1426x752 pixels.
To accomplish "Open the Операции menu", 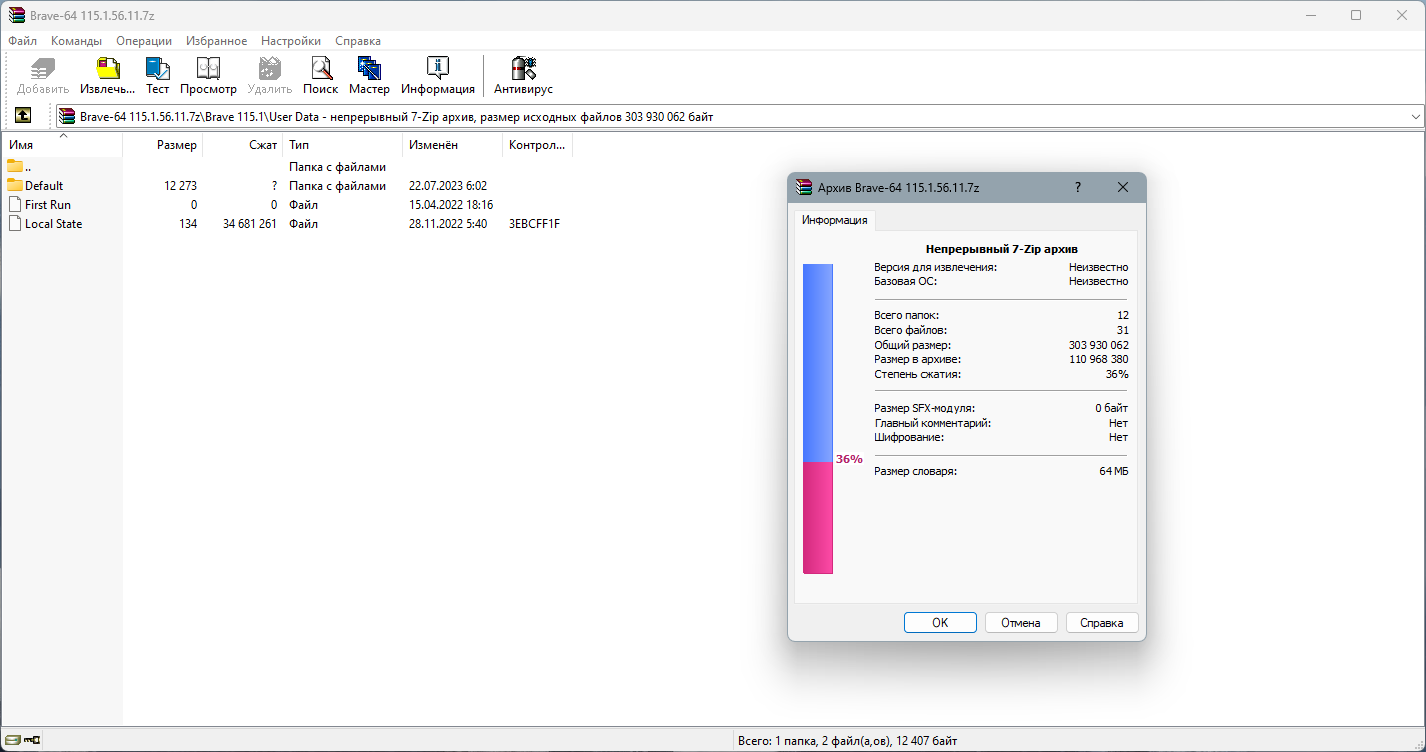I will click(144, 41).
